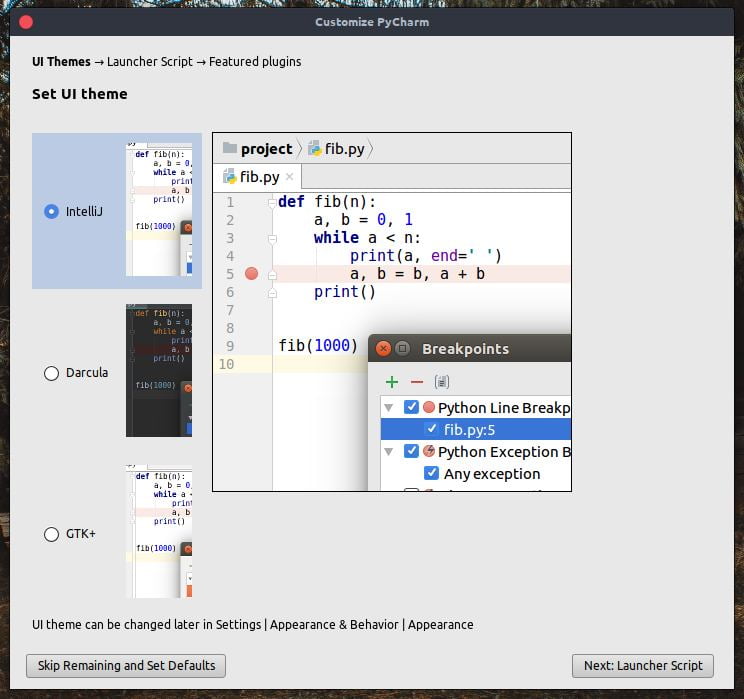Toggle the fib.py:5 breakpoint checkbox

pyautogui.click(x=431, y=429)
